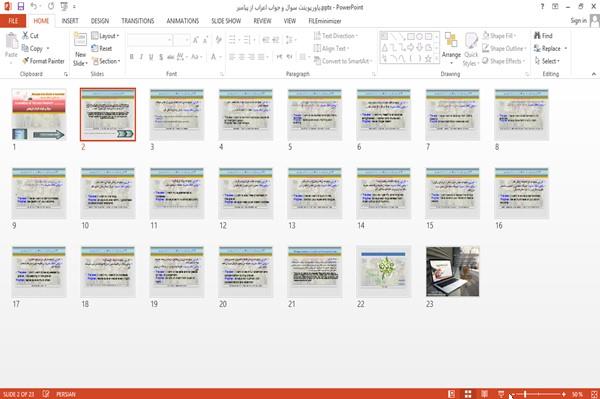Switch to the ANIMATIONS tab
Image resolution: width=600 pixels, height=399 pixels.
183,21
